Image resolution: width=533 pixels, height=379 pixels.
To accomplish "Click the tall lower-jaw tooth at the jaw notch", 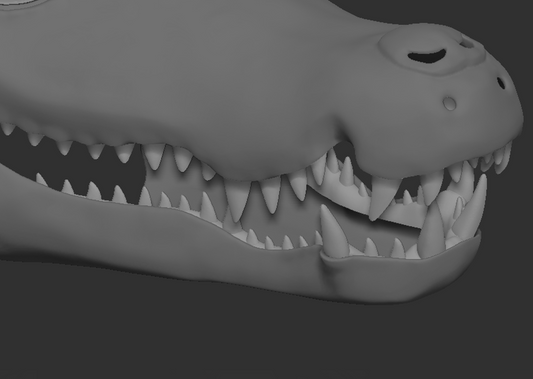I will [333, 230].
